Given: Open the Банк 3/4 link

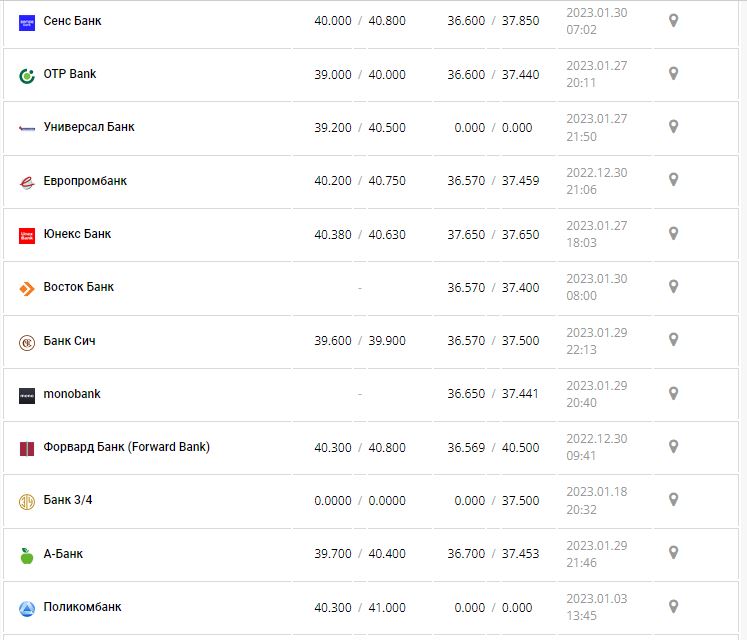Looking at the screenshot, I should 68,500.
